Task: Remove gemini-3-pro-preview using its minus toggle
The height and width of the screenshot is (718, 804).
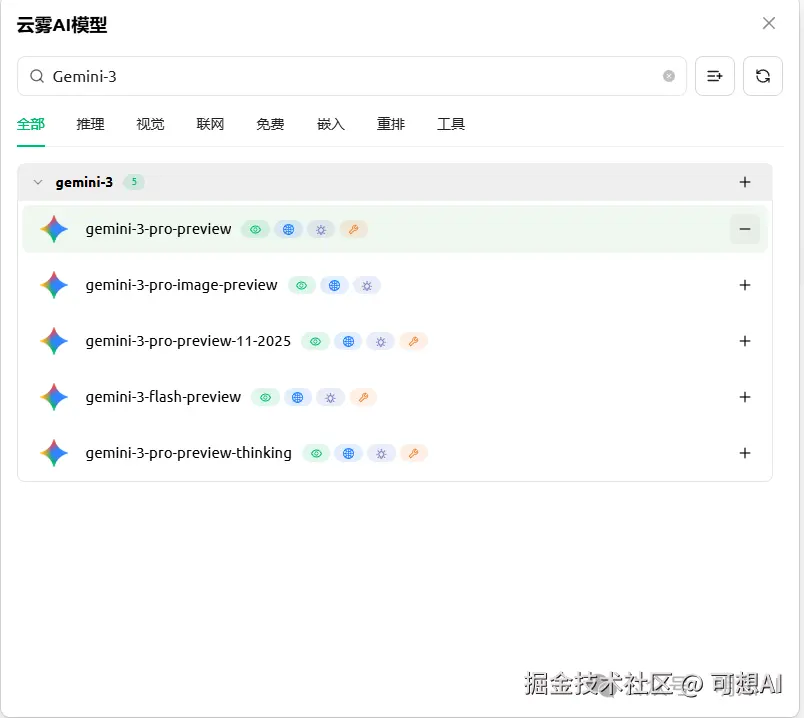Action: 744,229
